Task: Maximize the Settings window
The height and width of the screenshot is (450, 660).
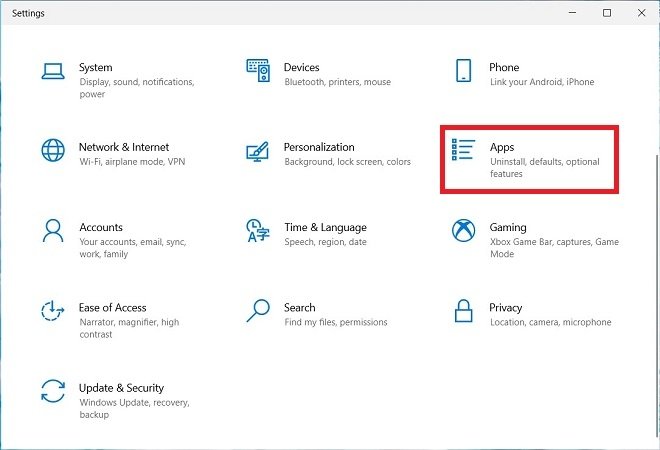Action: click(x=607, y=13)
